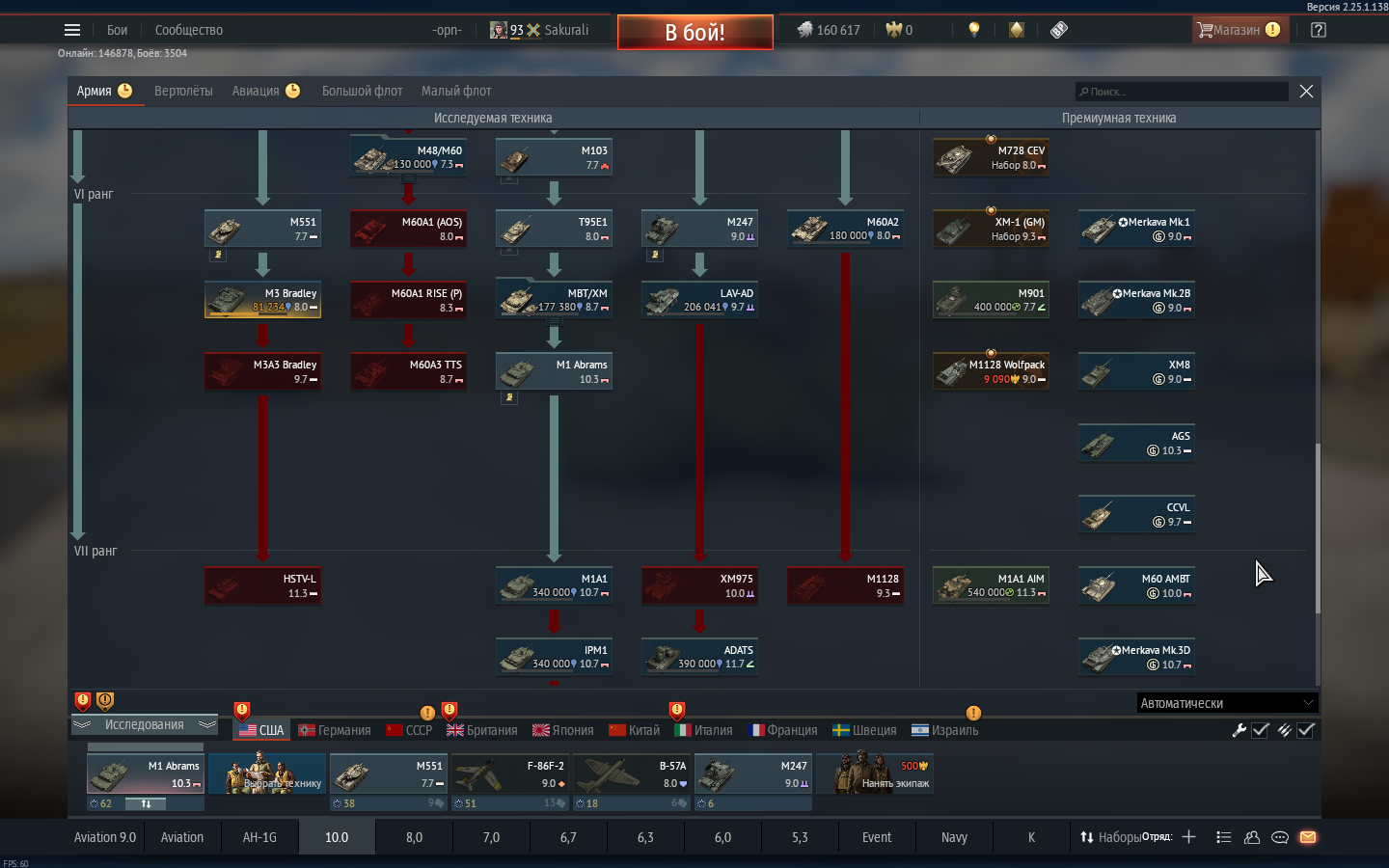
Task: Toggle auto-refill ammo checkbox
Action: [1306, 730]
